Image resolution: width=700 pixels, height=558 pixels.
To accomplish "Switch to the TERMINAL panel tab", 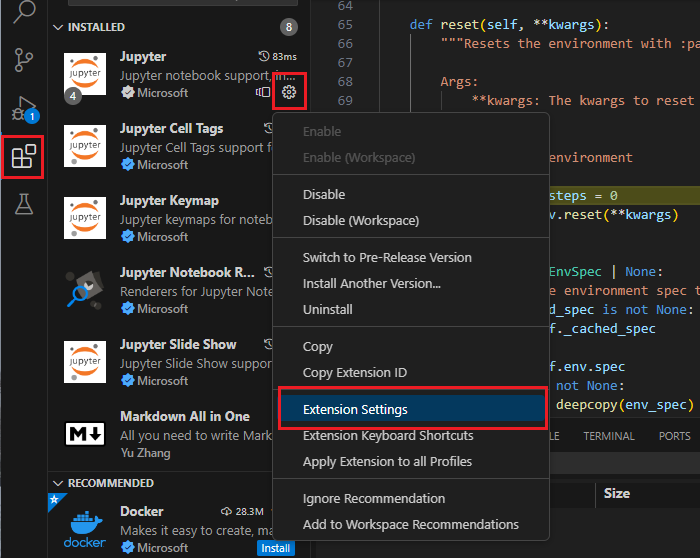I will click(x=608, y=436).
